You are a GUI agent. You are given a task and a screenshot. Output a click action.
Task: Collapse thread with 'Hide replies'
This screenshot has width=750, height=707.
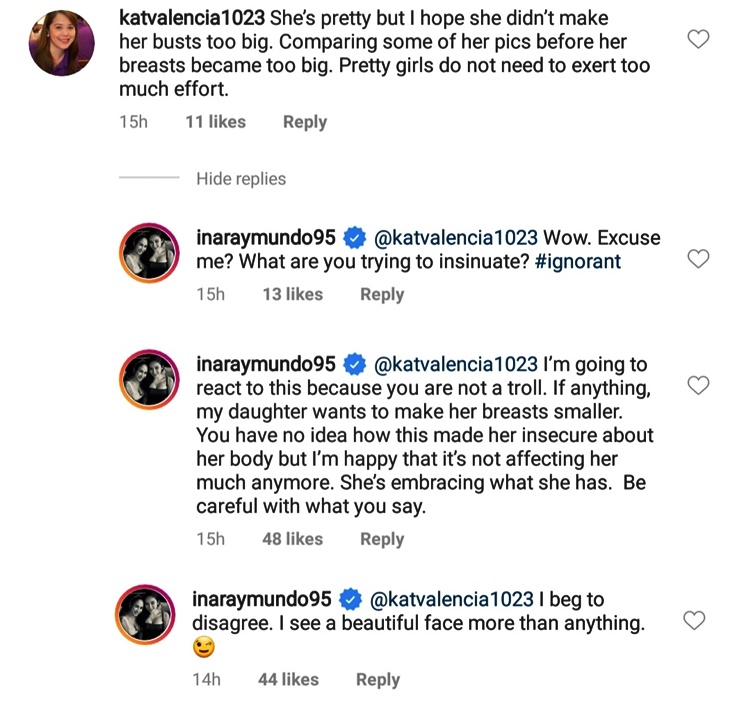click(241, 179)
